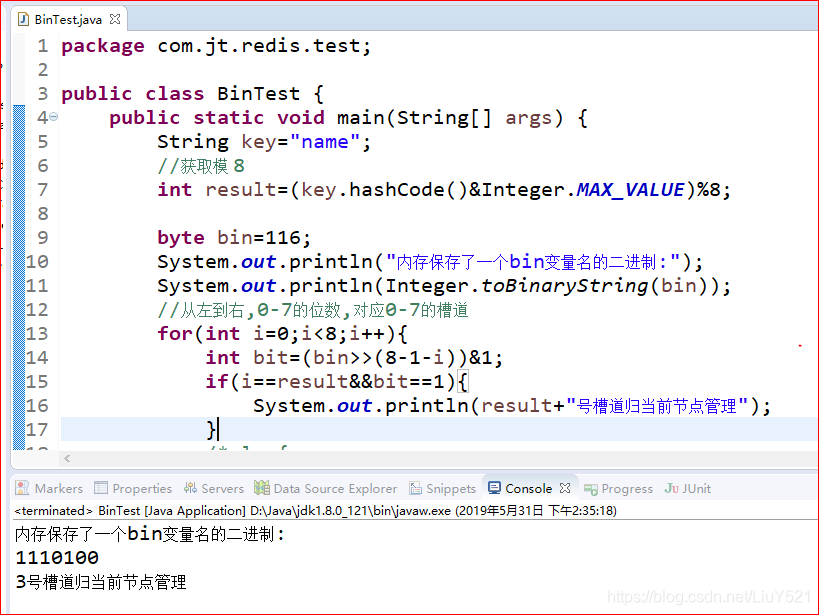Open the Markers view tab
Viewport: 819px width, 615px height.
[x=49, y=488]
